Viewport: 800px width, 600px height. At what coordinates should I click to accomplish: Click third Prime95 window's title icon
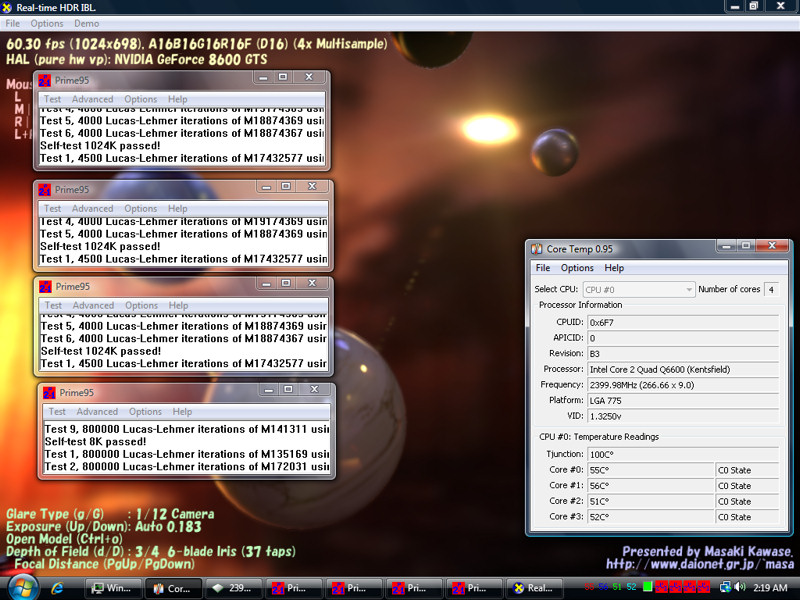45,287
